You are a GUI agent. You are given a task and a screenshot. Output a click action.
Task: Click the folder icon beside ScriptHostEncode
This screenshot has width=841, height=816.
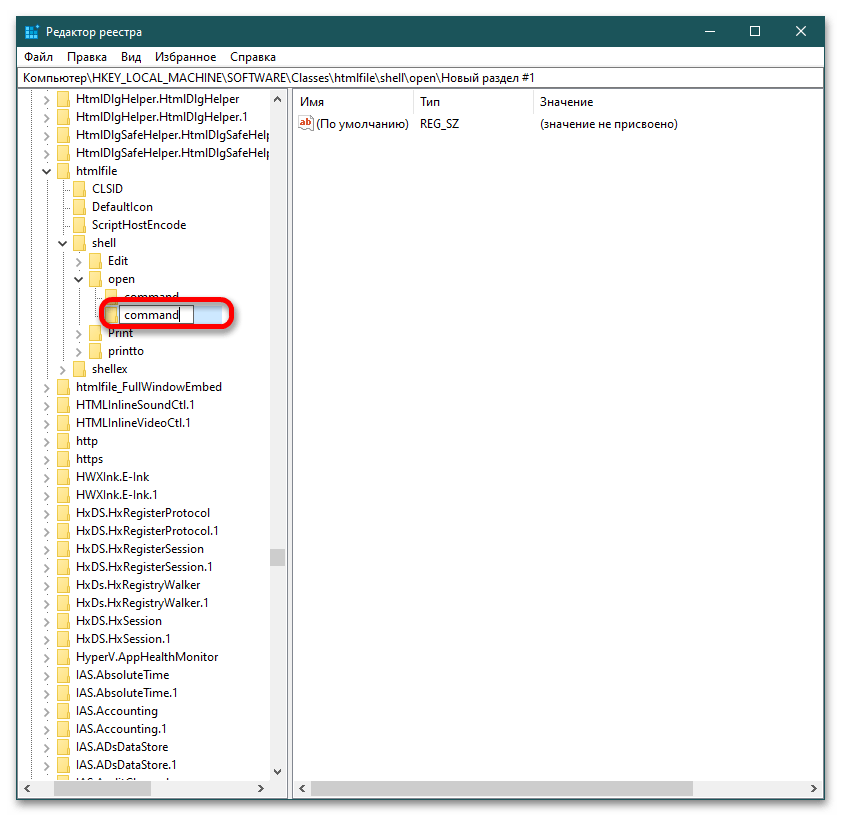[80, 225]
